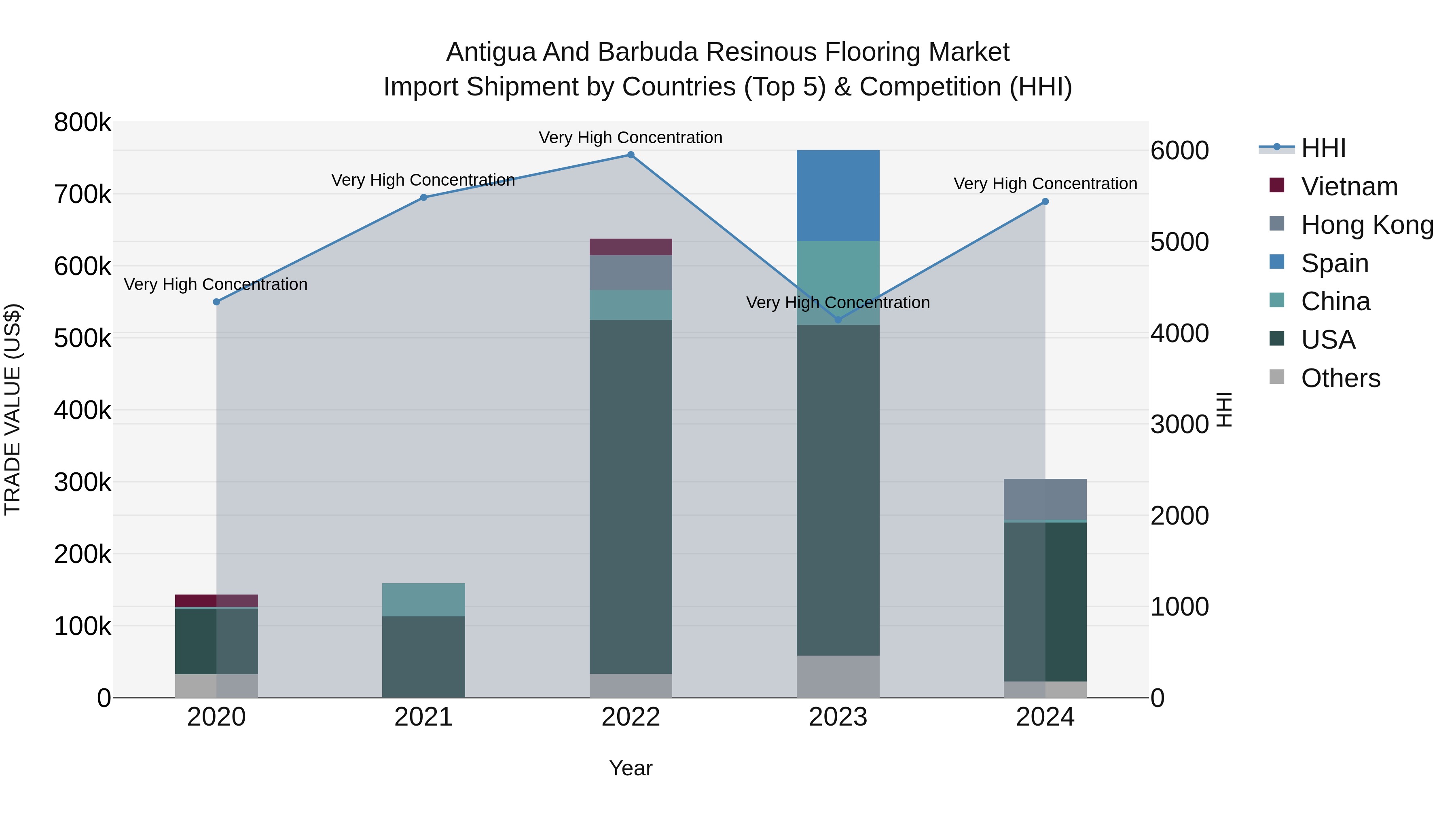The height and width of the screenshot is (819, 1456).
Task: Click the Vietnam bar segment in 2020
Action: (x=216, y=601)
